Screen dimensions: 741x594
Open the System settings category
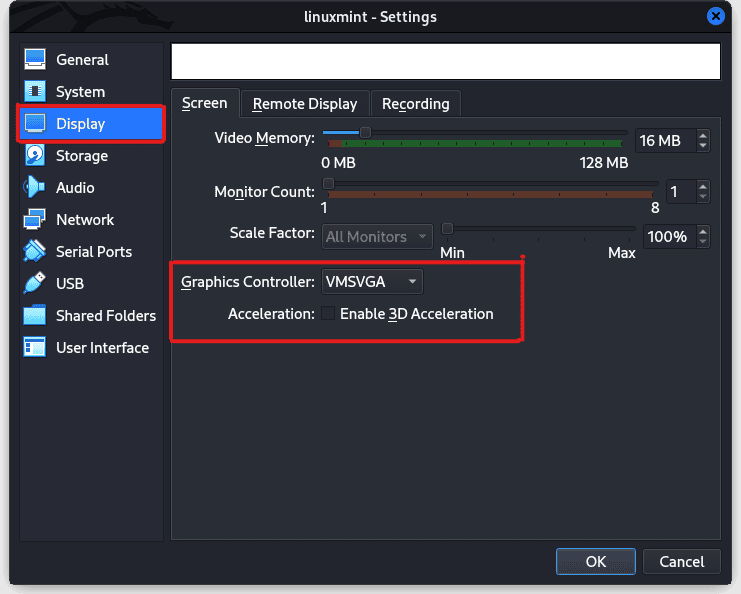[x=92, y=92]
